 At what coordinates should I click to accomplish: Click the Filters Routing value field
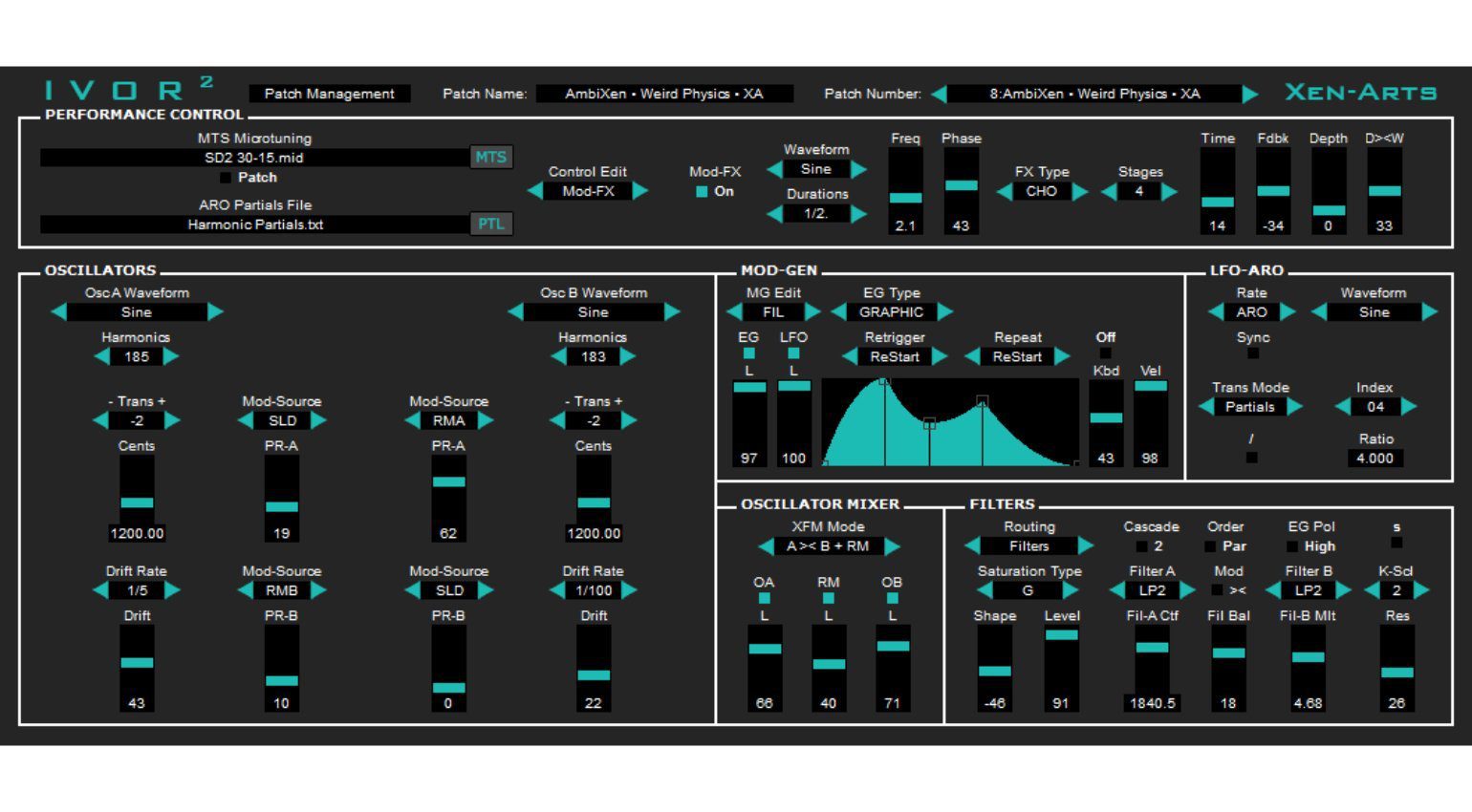click(x=1028, y=546)
